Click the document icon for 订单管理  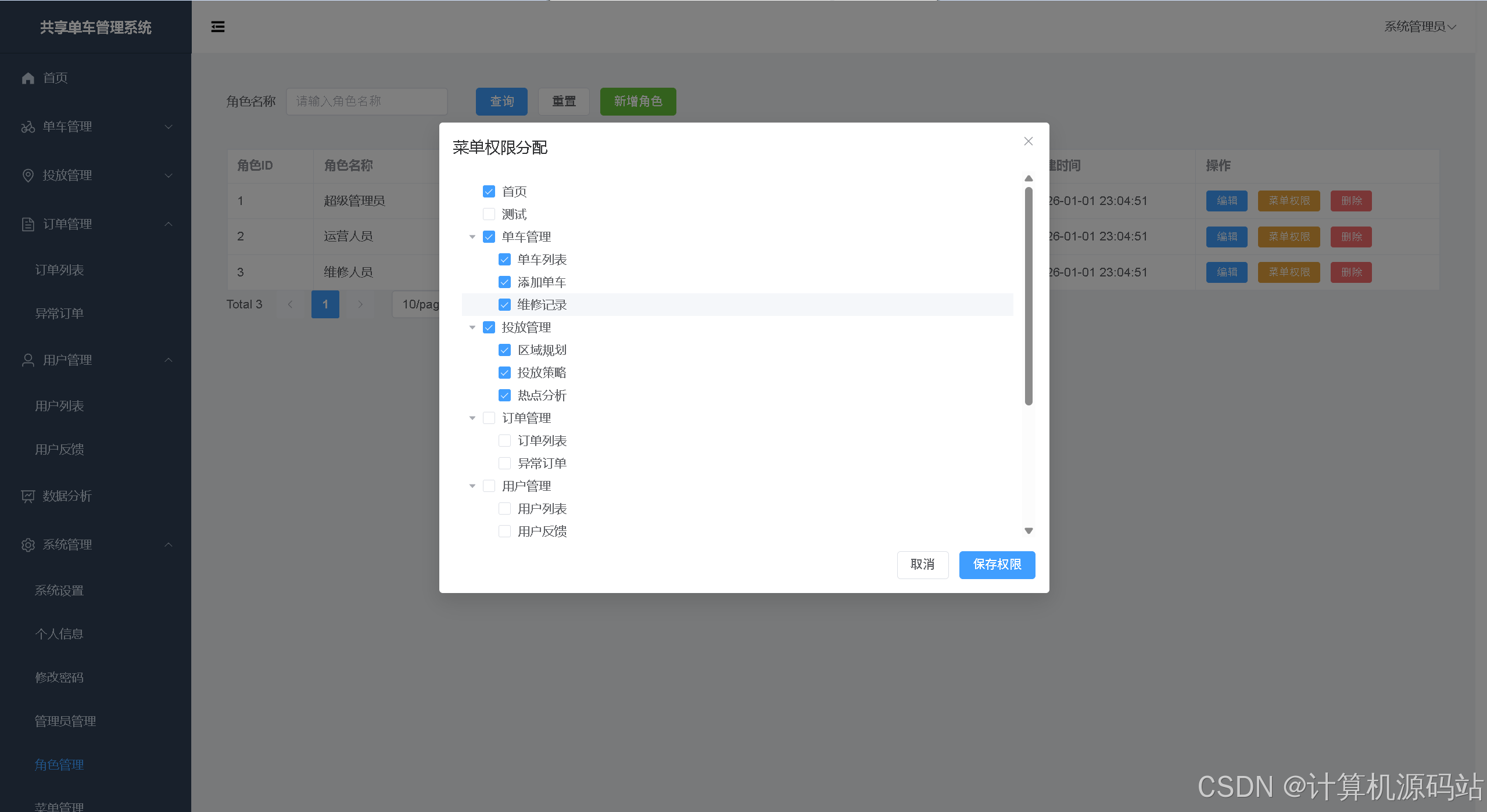[28, 224]
